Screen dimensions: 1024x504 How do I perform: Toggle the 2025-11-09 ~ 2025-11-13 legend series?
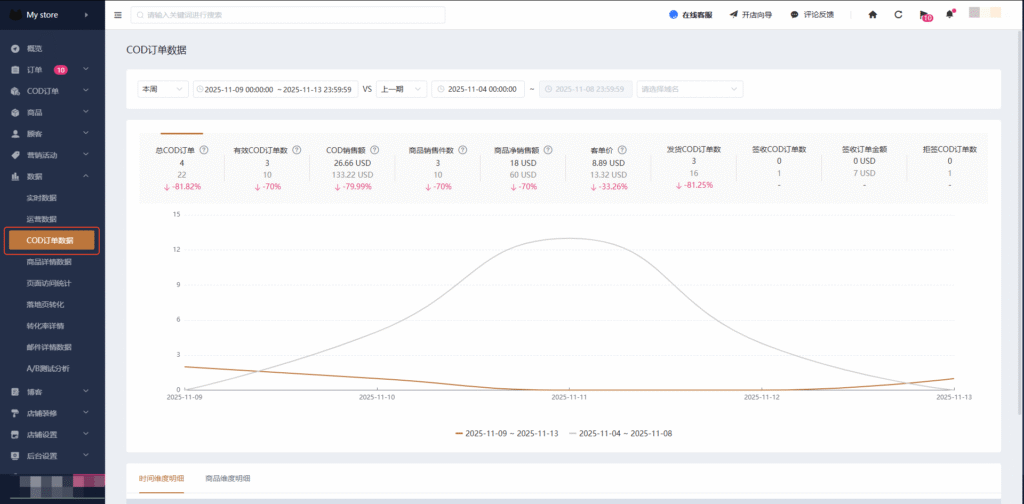tap(507, 433)
